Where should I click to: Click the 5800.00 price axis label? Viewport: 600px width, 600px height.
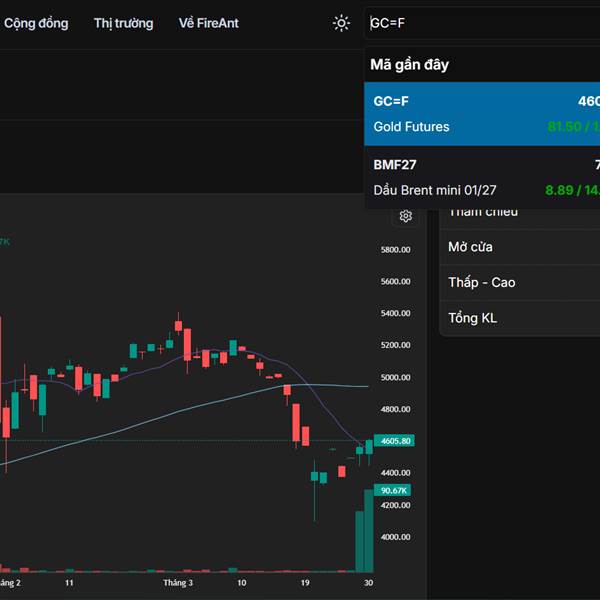pos(396,249)
